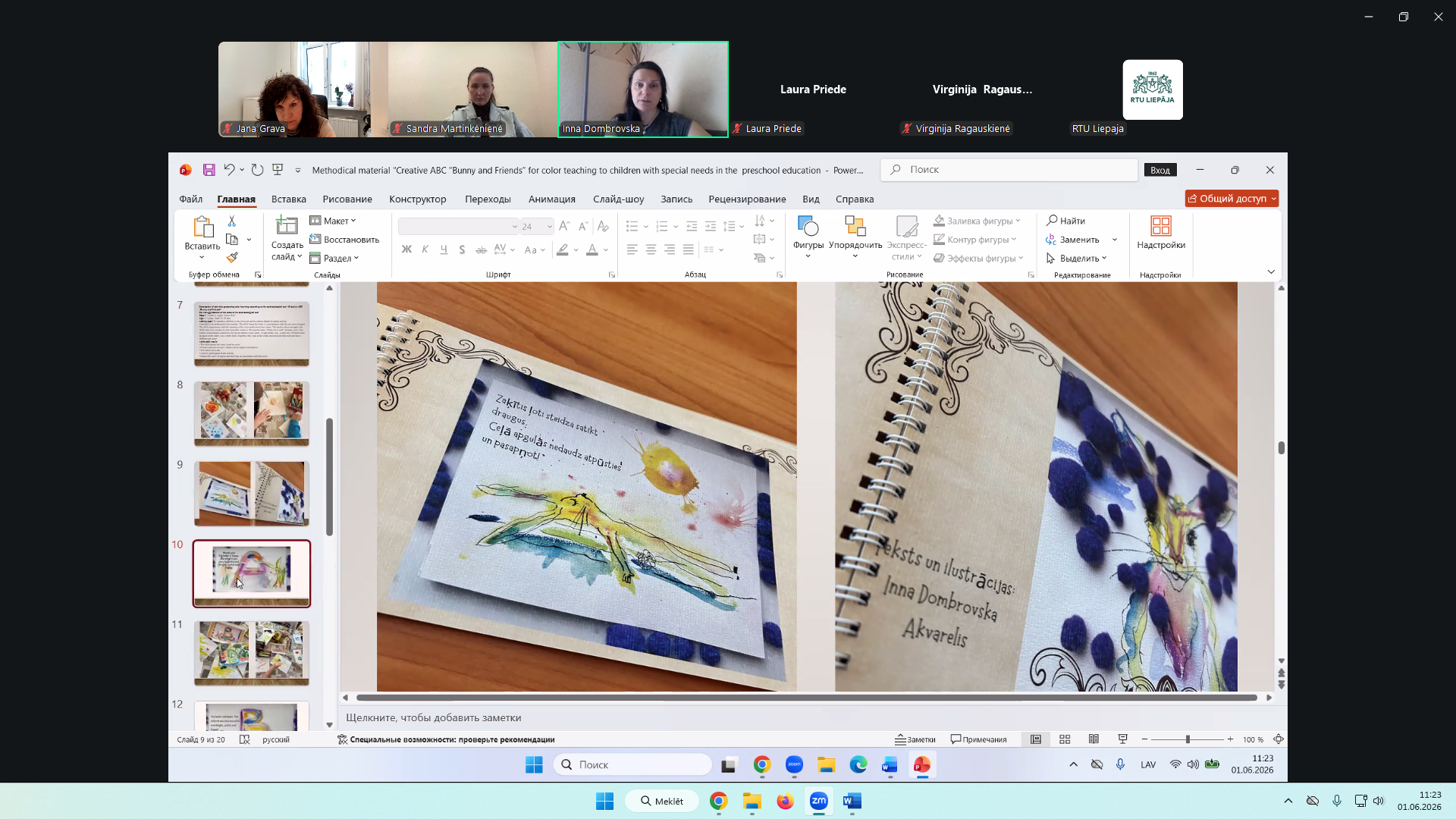
Task: Toggle underline formatting (Ч)
Action: coord(444,249)
